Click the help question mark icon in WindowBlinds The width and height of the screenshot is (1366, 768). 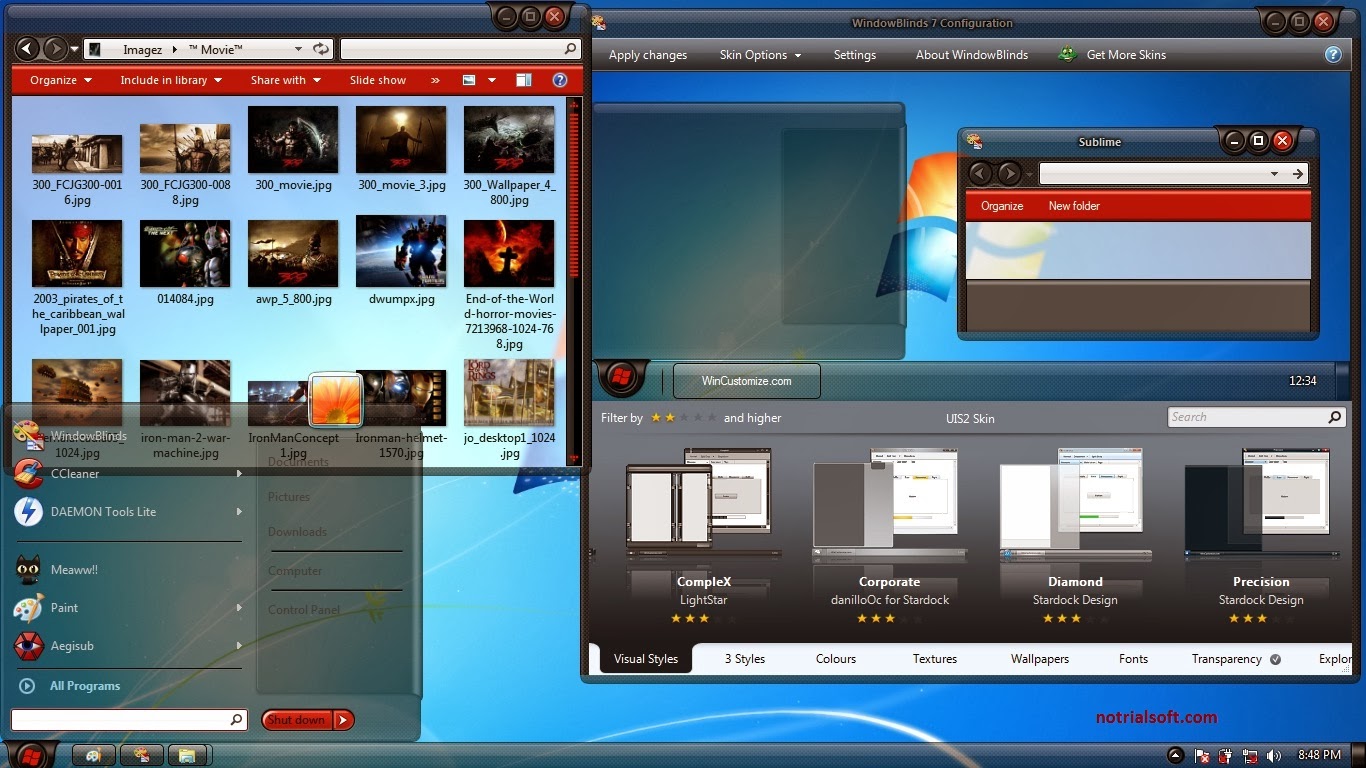[1333, 55]
